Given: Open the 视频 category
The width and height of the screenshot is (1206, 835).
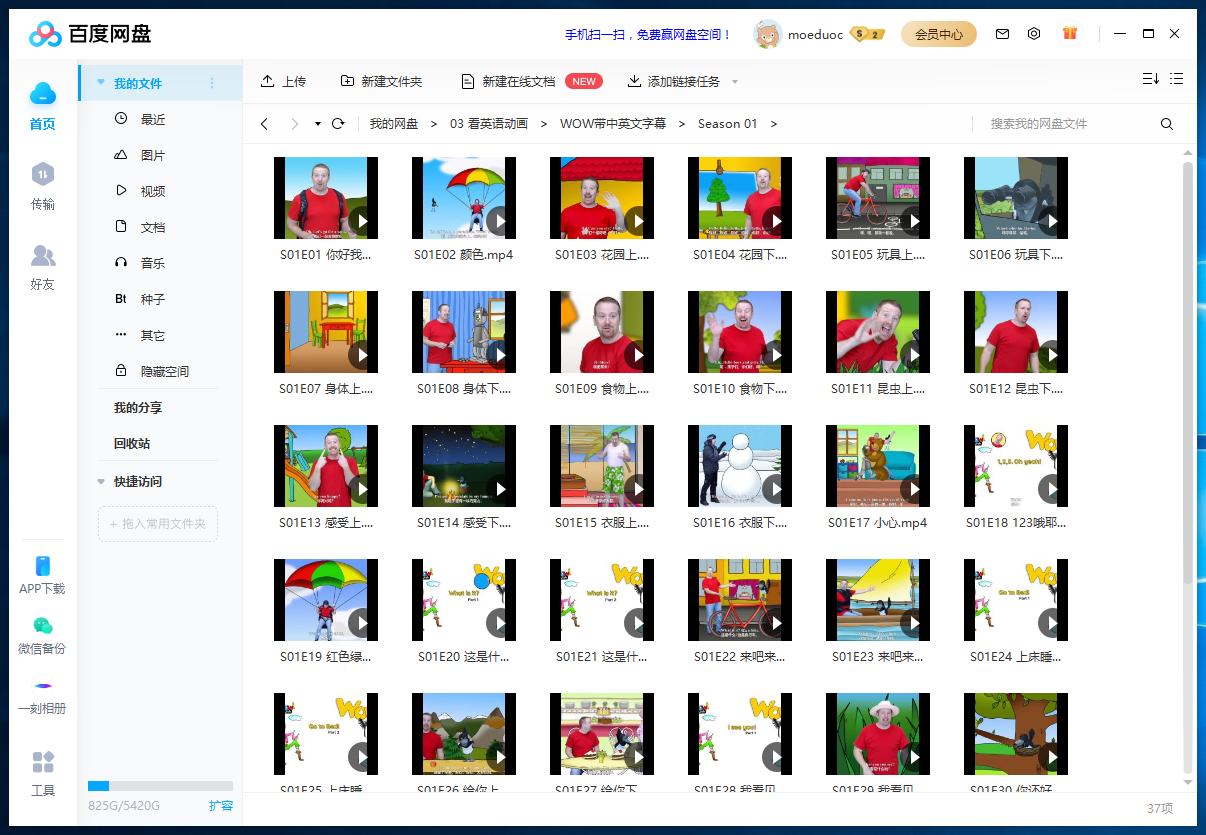Looking at the screenshot, I should [150, 190].
